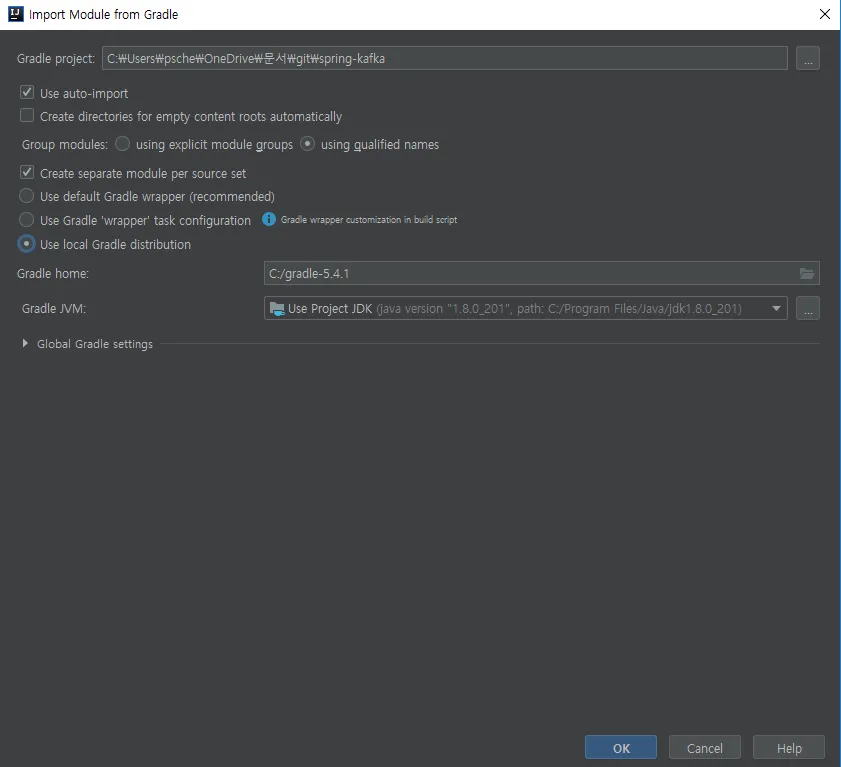
Task: Open Gradle JVM ellipsis browse button
Action: click(x=808, y=308)
